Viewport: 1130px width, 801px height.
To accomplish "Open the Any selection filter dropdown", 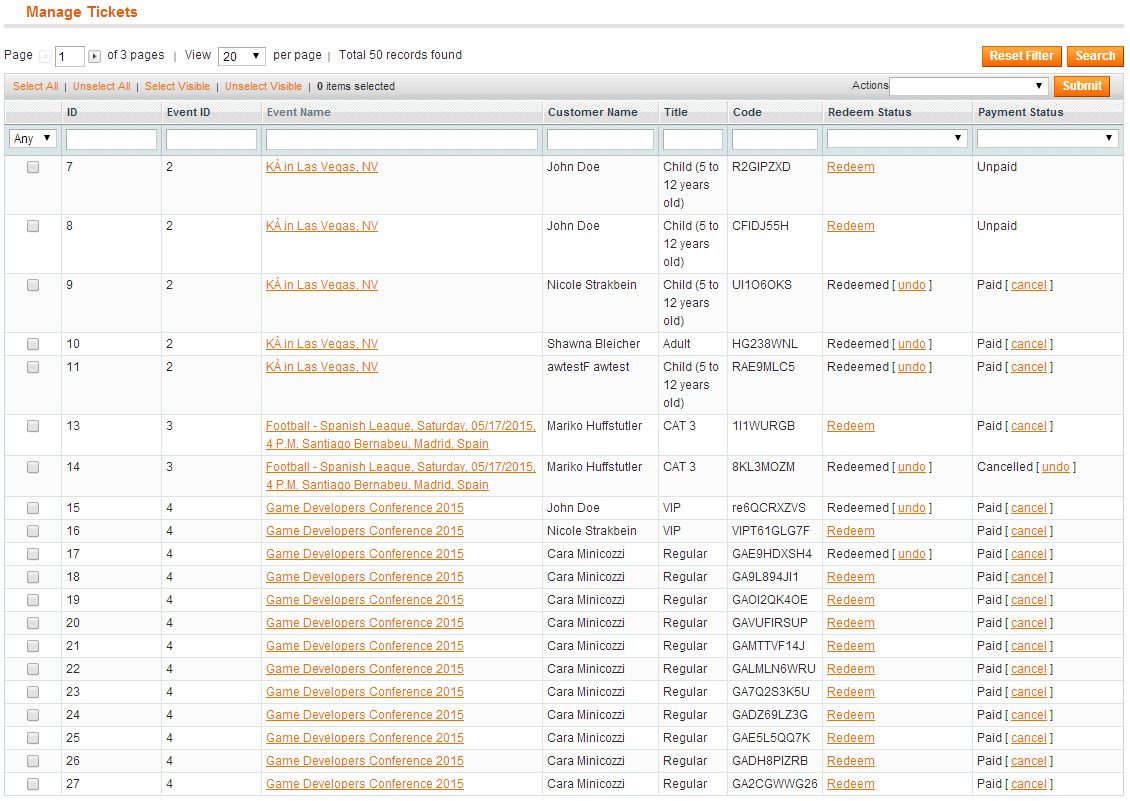I will pyautogui.click(x=33, y=138).
